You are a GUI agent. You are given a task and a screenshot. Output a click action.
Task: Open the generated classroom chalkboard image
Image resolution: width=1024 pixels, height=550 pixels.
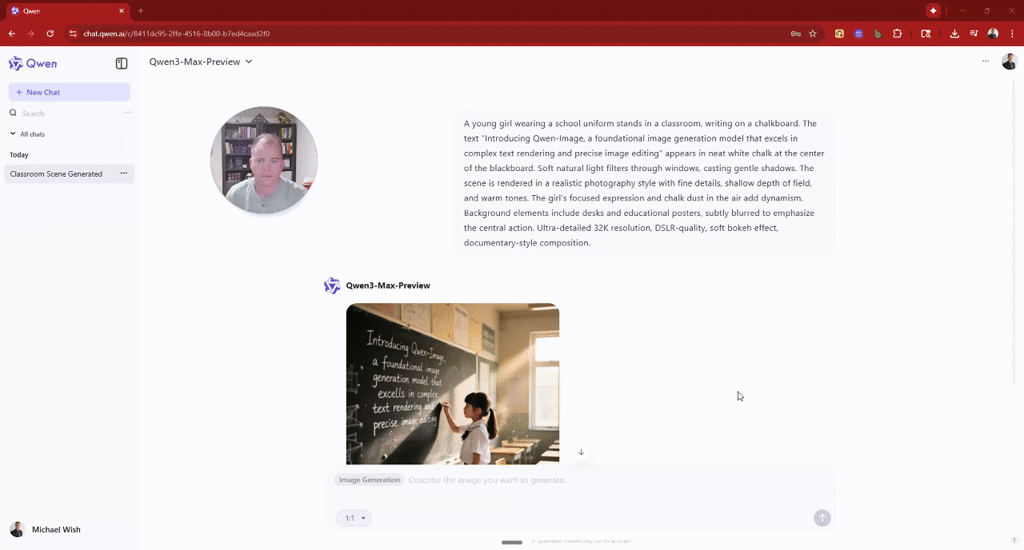453,384
